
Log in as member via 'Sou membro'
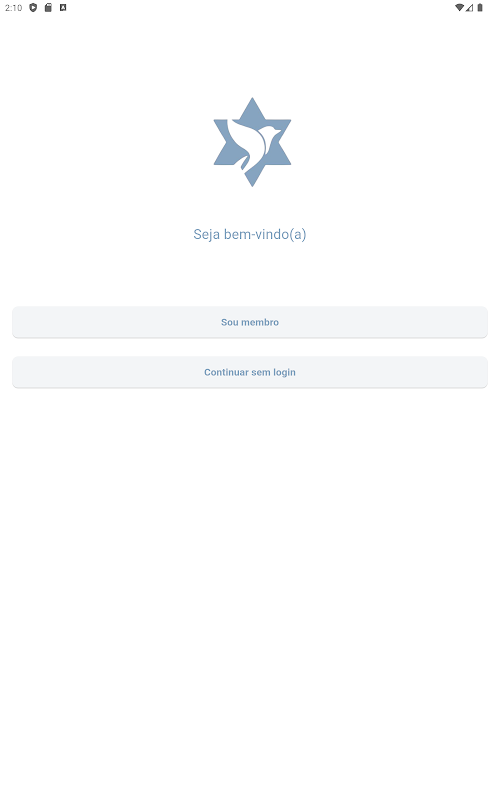[250, 322]
